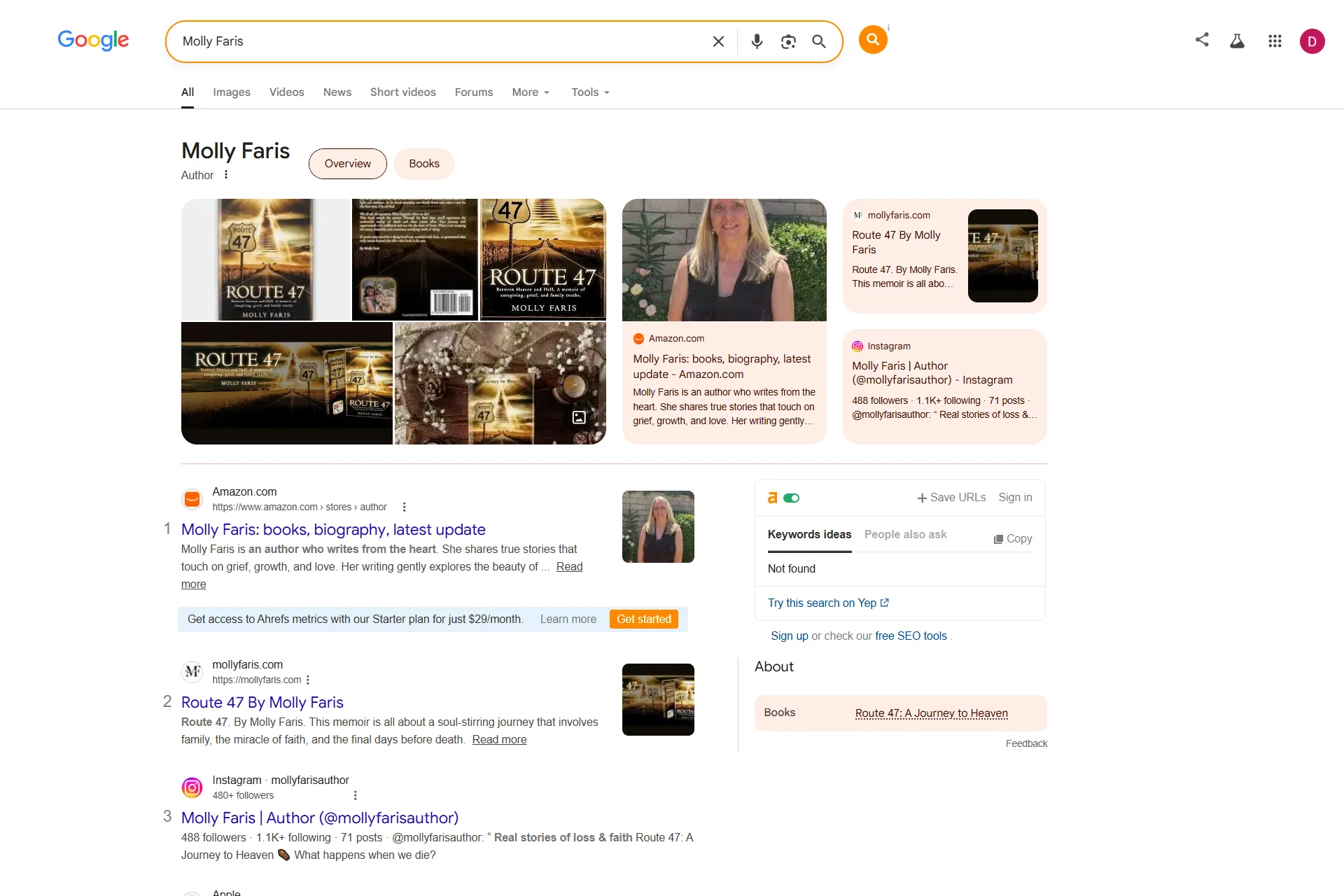Viewport: 1344px width, 896px height.
Task: Click the Route 47 thumbnail beside the mollyfaris.com result
Action: (658, 699)
